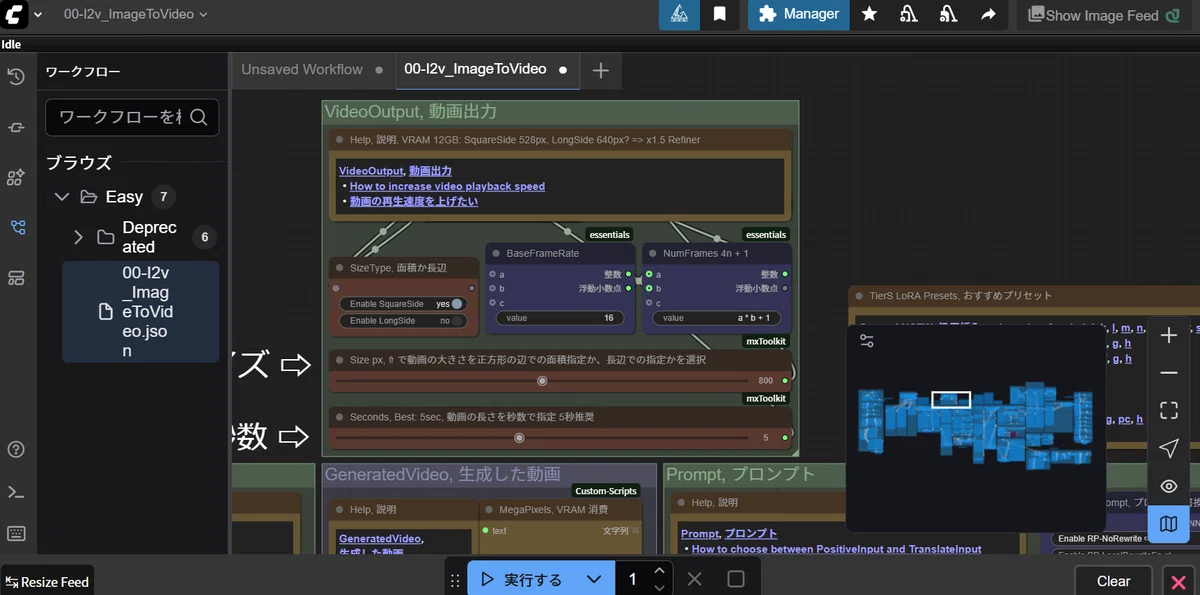Open How to choose between PositiveInput link
Image resolution: width=1200 pixels, height=595 pixels.
pyautogui.click(x=836, y=549)
